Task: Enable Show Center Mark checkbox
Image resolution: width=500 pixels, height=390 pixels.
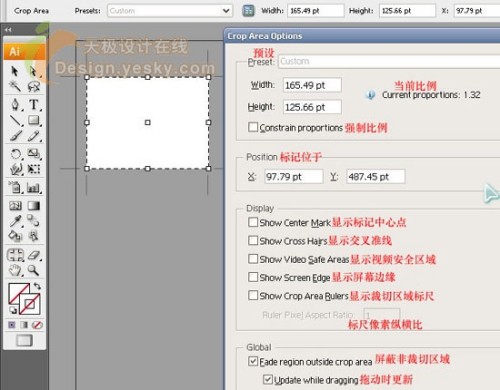Action: 253,222
